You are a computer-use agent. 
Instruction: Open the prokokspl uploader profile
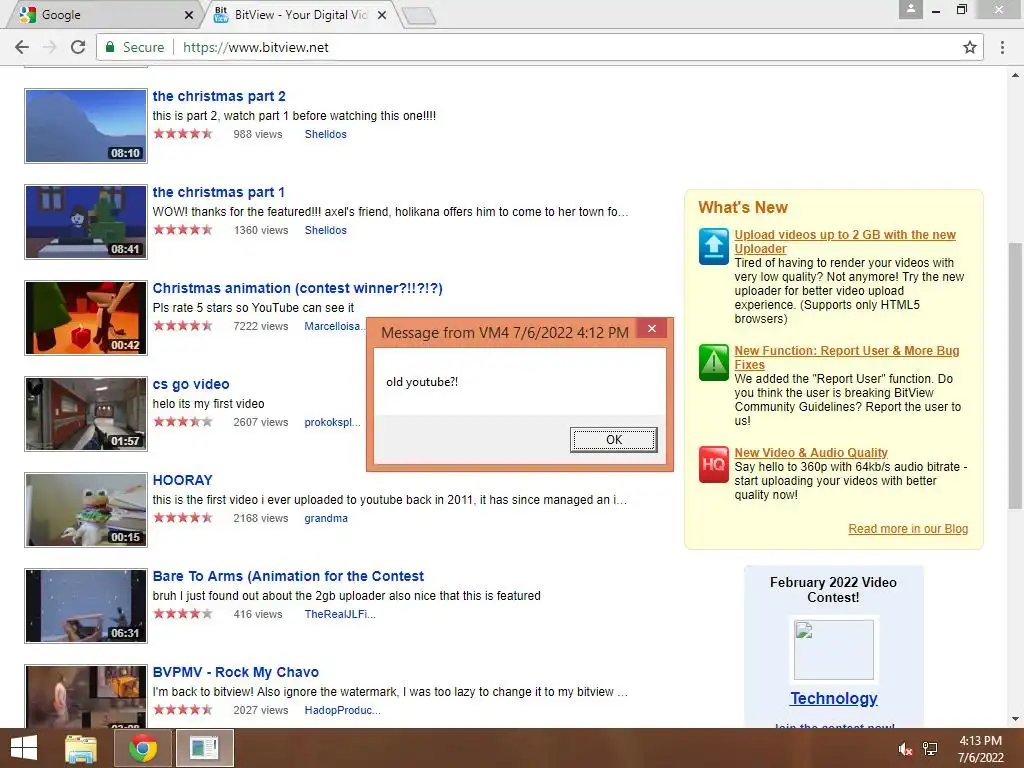(x=332, y=422)
